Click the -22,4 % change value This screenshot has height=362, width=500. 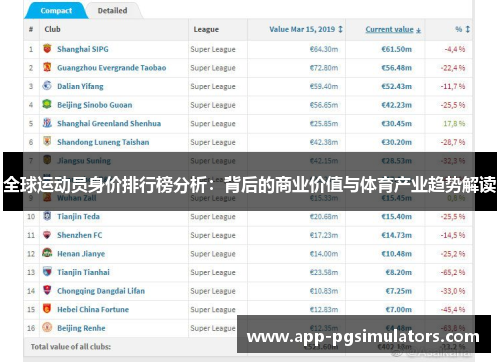[x=453, y=68]
